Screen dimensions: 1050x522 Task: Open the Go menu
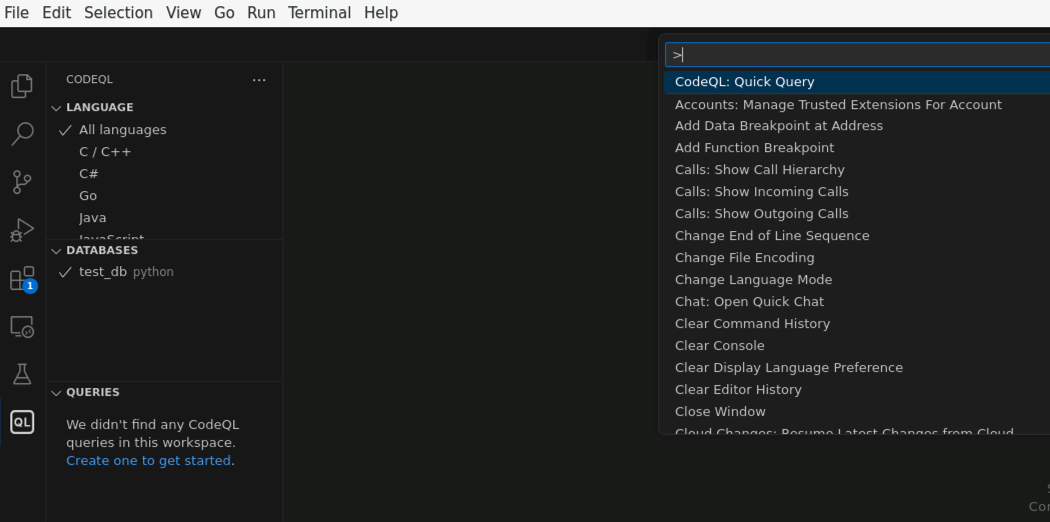coord(224,13)
